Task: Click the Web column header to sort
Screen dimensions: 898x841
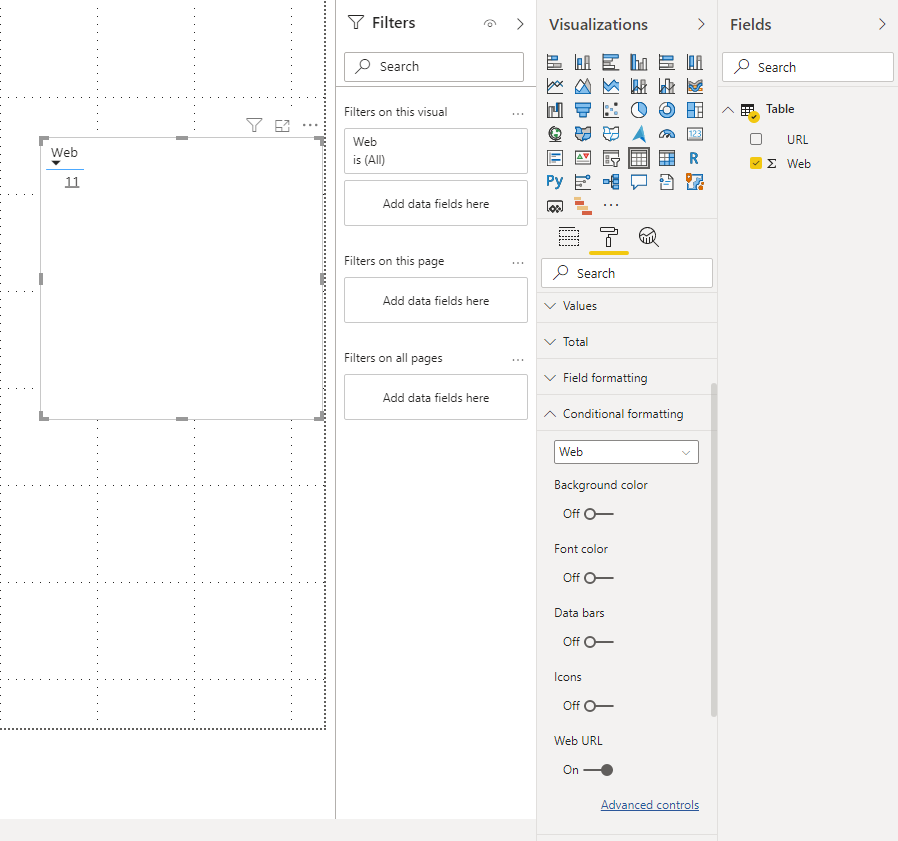Action: [64, 152]
